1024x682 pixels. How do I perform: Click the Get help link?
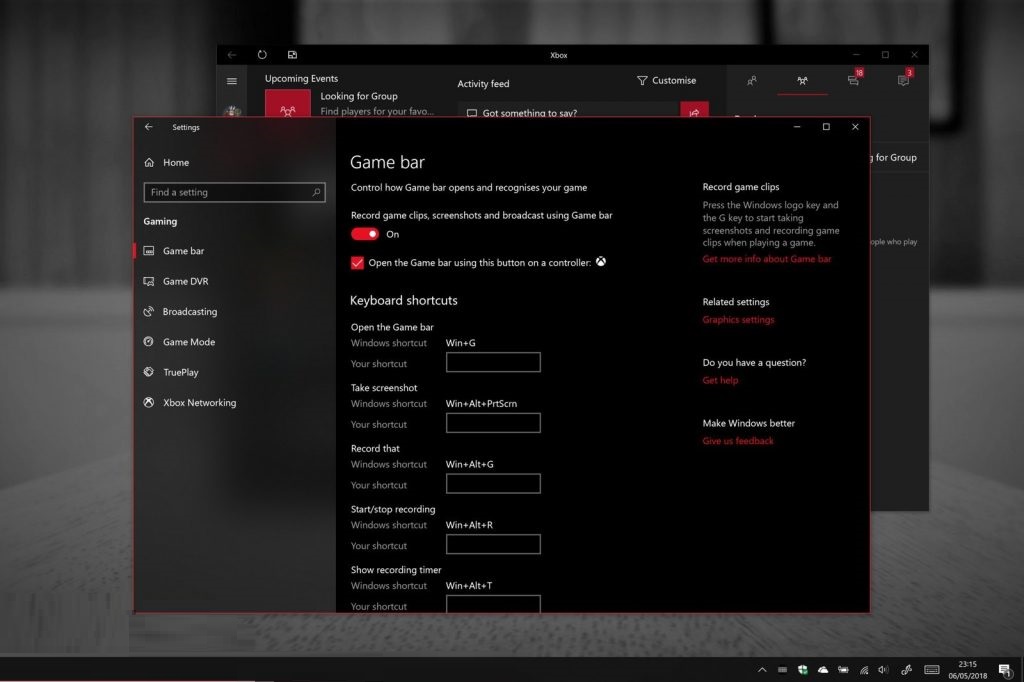coord(720,380)
